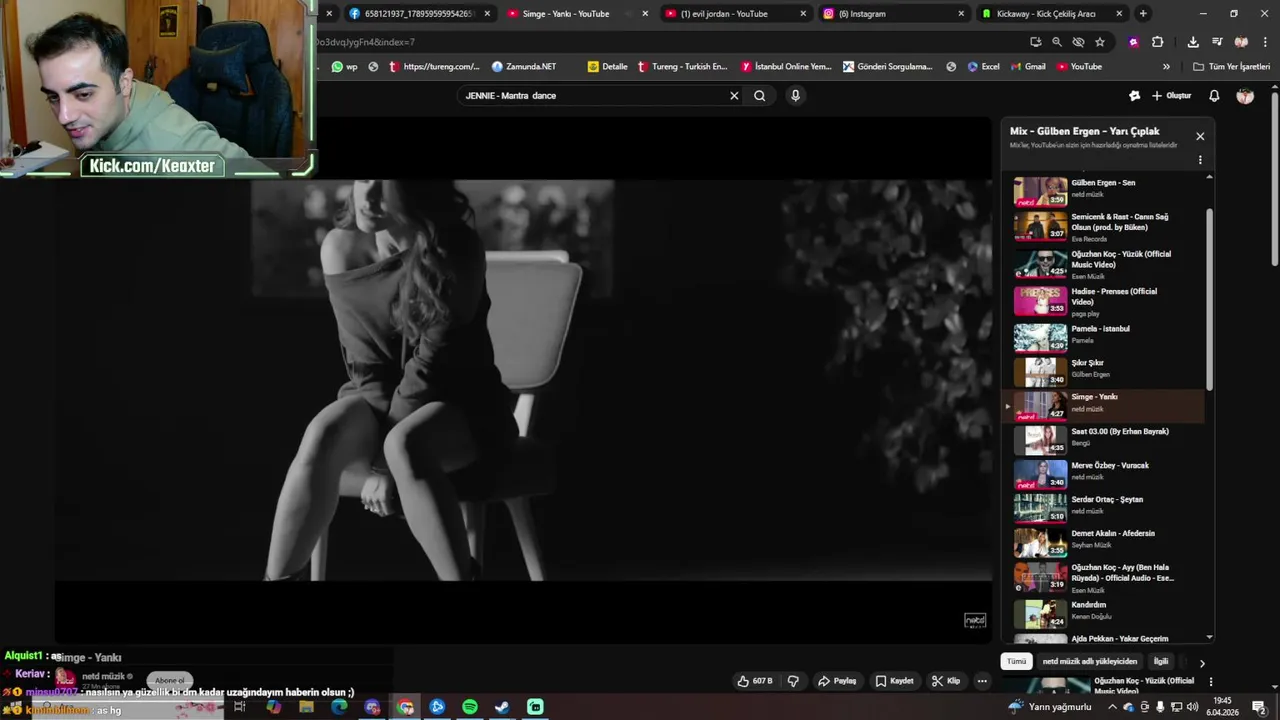Click the Abone ol subscribe button

point(169,680)
